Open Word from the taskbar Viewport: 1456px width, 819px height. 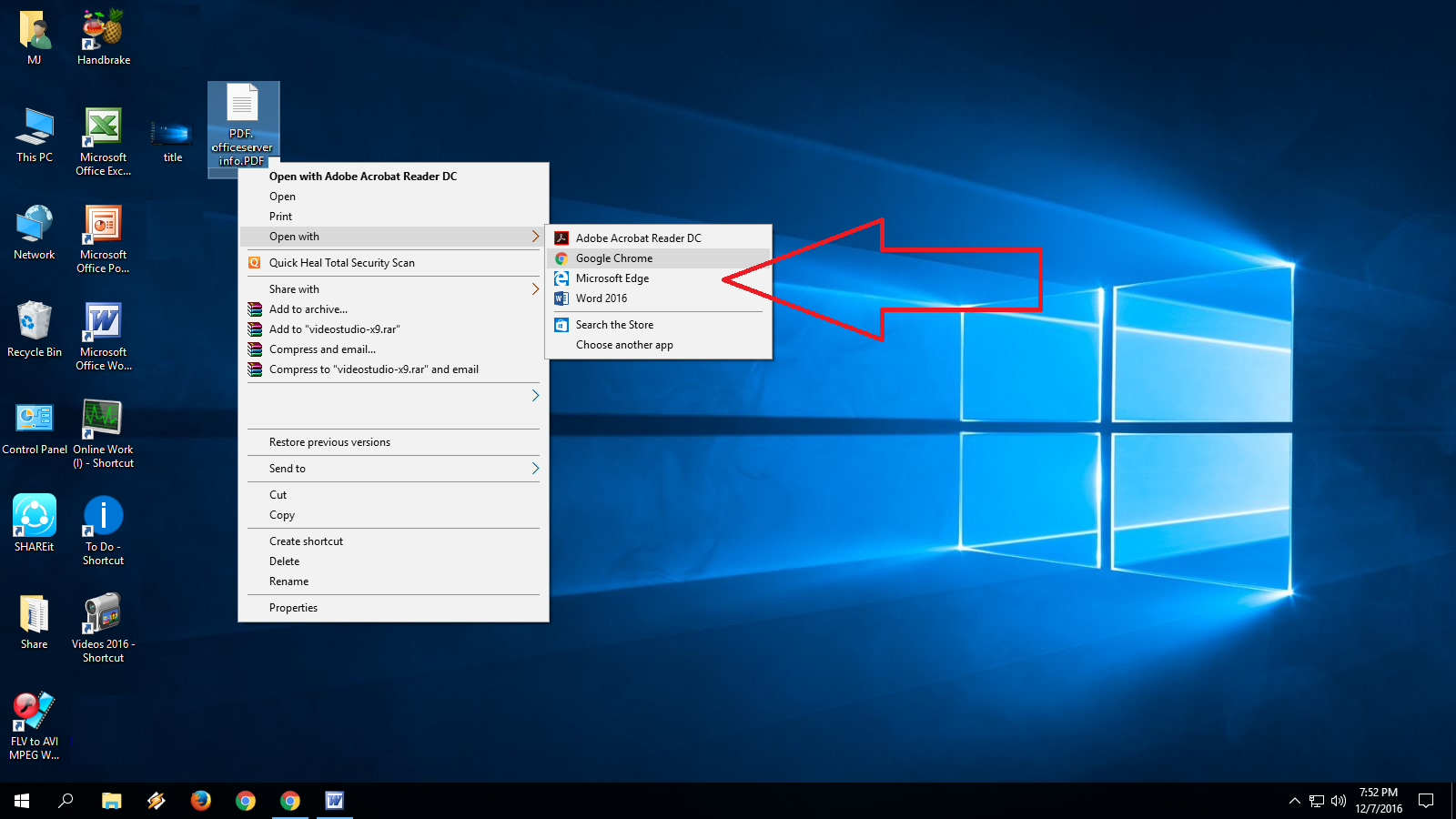(x=334, y=802)
